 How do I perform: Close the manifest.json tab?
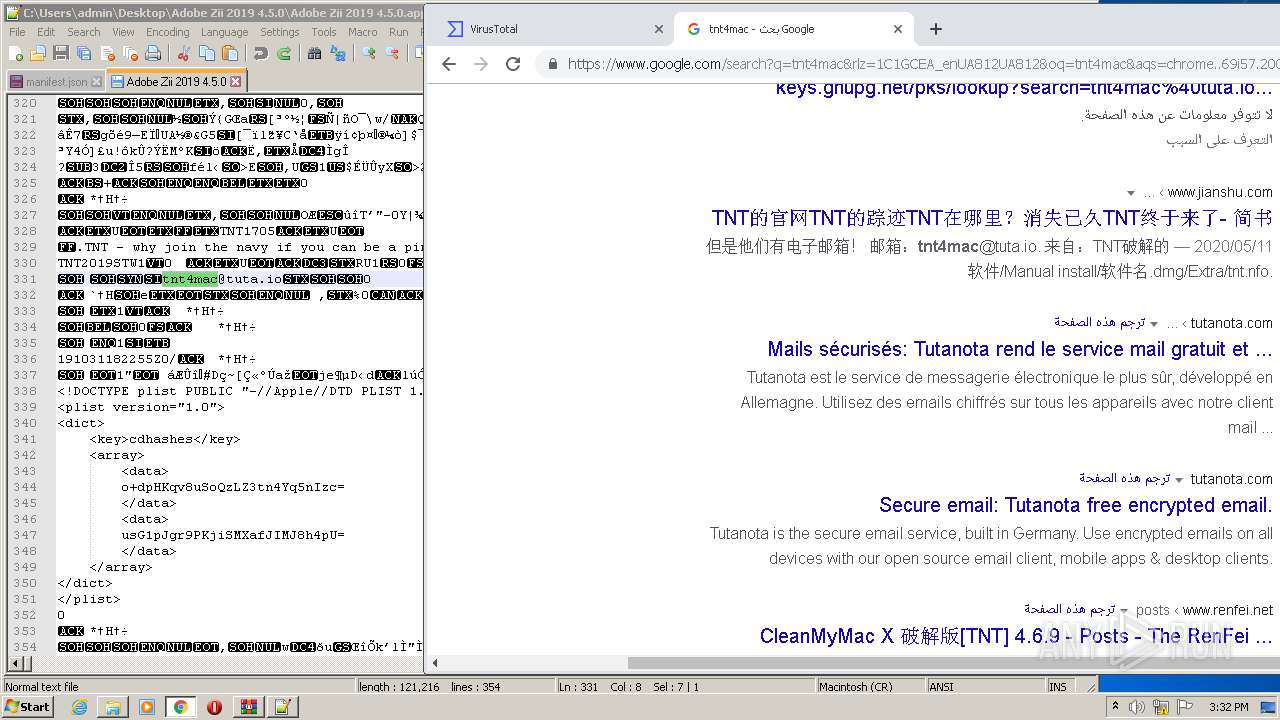pyautogui.click(x=96, y=82)
